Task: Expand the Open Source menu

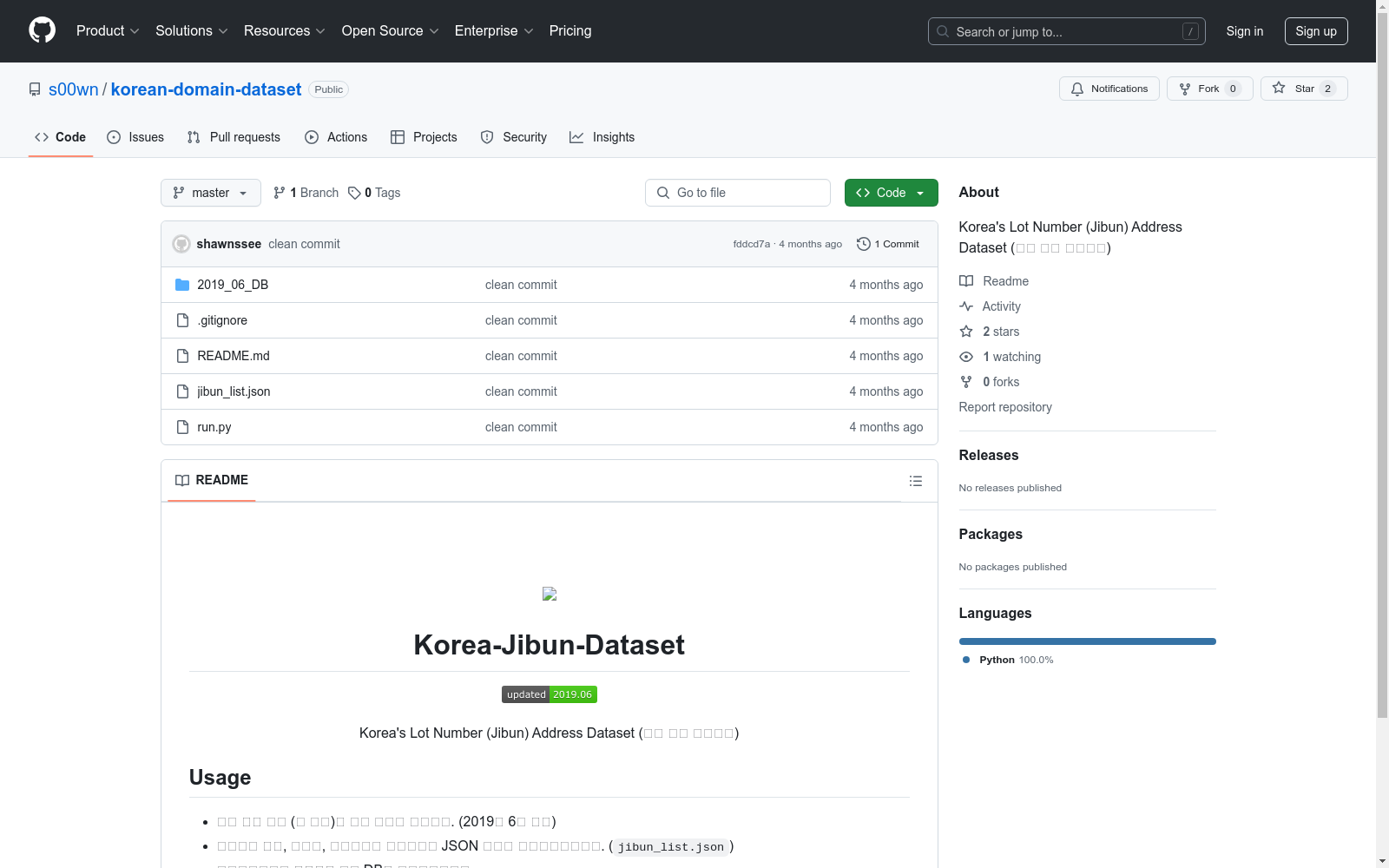Action: (391, 31)
